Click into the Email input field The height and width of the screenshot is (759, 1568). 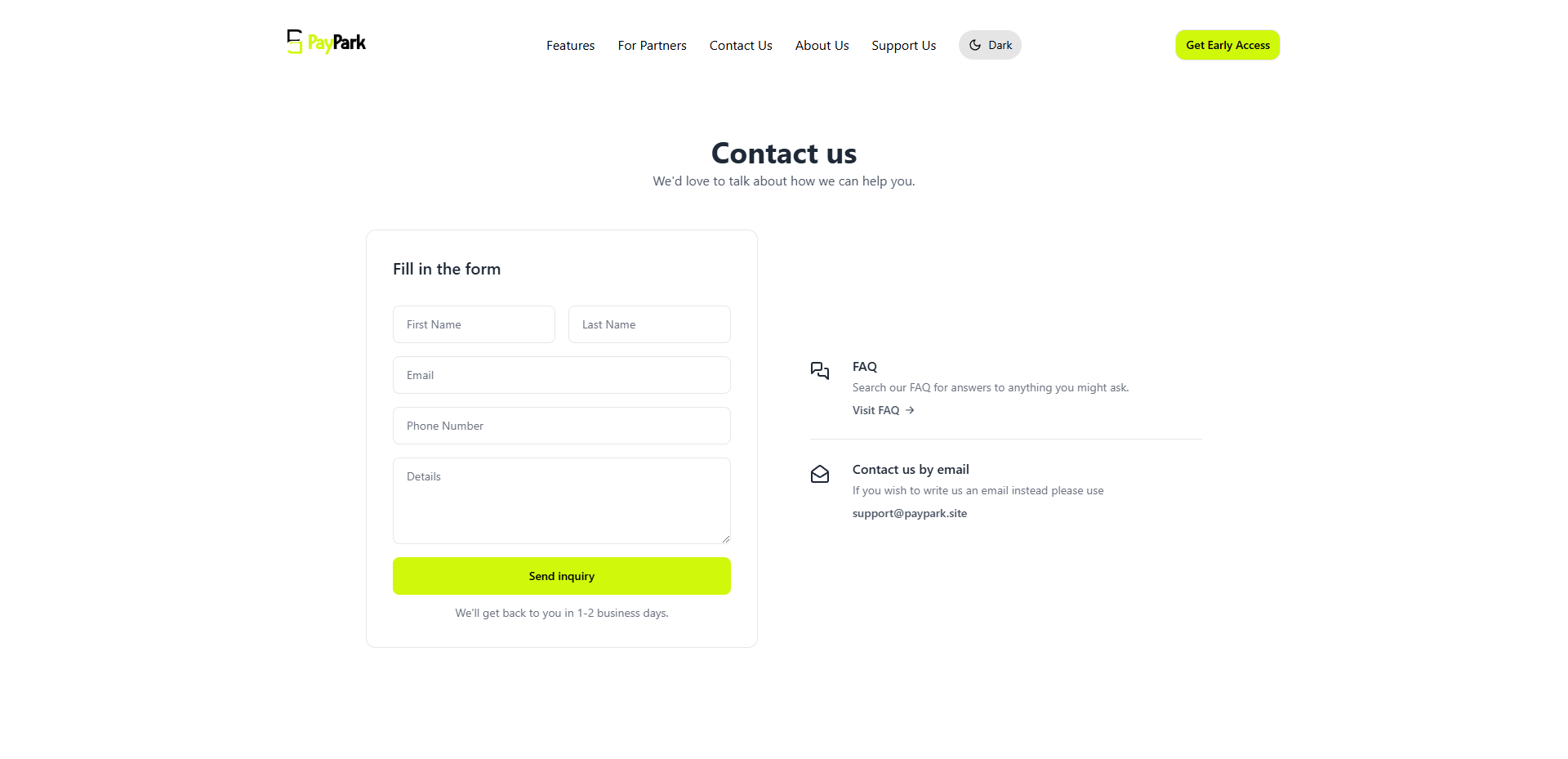pyautogui.click(x=562, y=375)
